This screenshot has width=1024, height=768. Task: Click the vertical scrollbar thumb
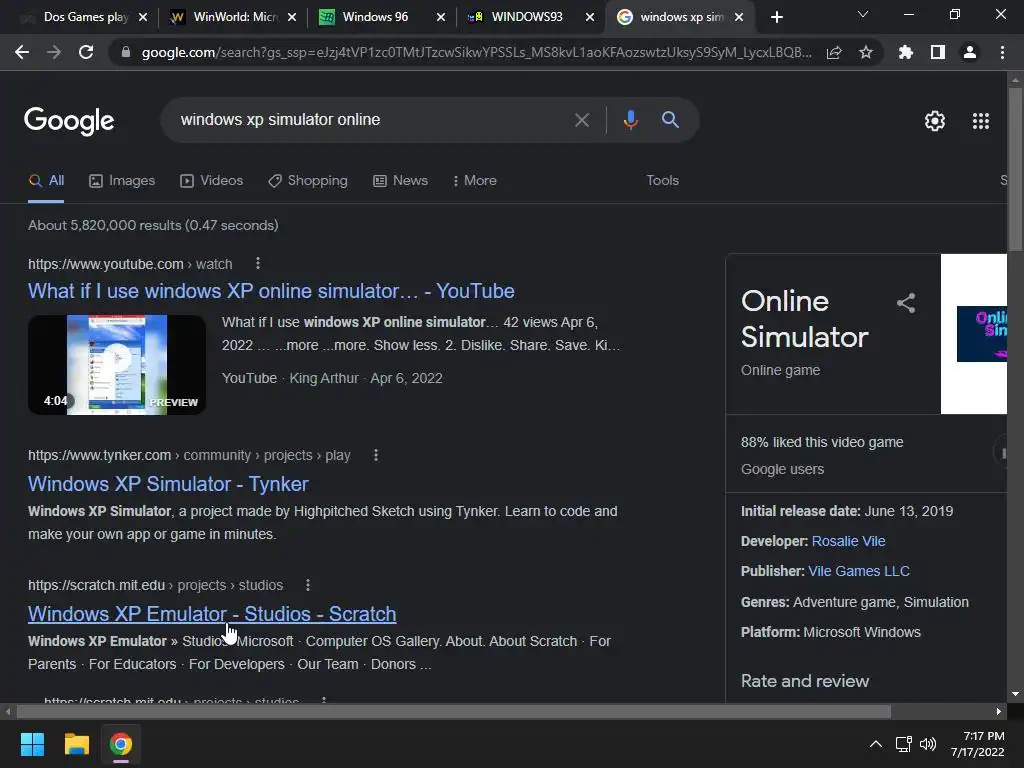1015,168
